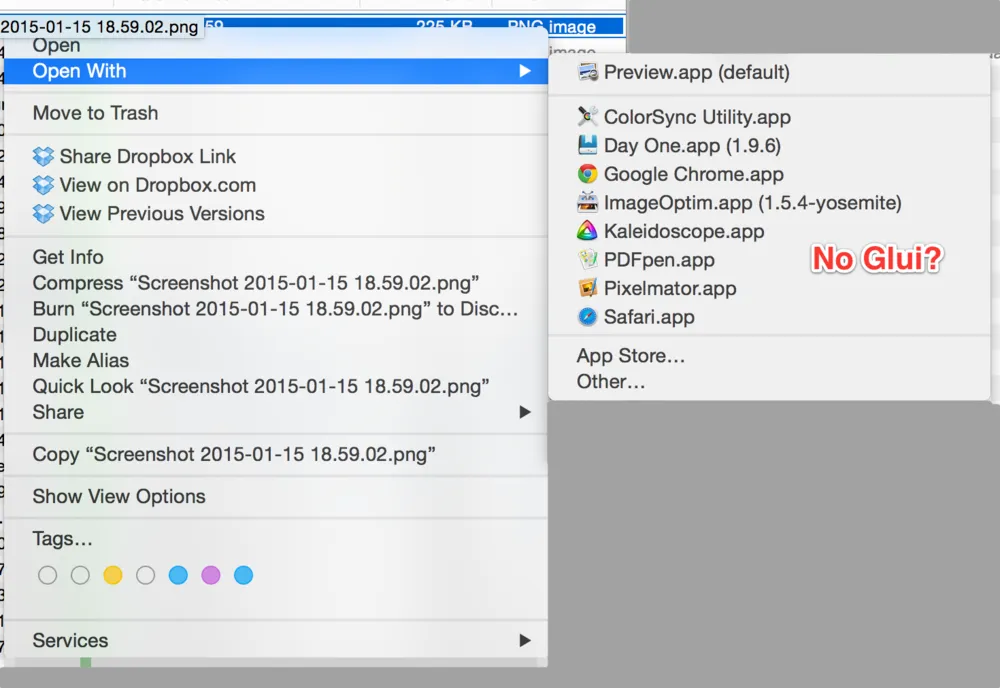Apply the yellow tag color
Screen dimensions: 1000x688
[113, 575]
